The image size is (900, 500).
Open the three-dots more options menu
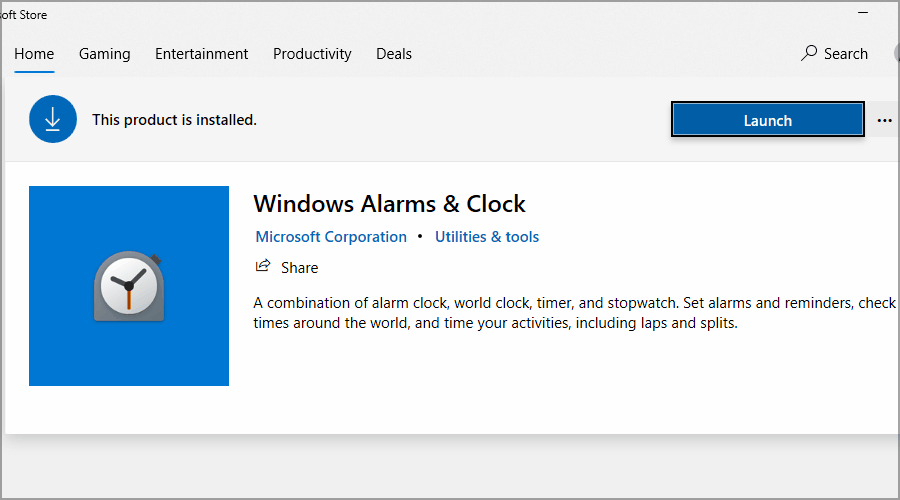[885, 121]
